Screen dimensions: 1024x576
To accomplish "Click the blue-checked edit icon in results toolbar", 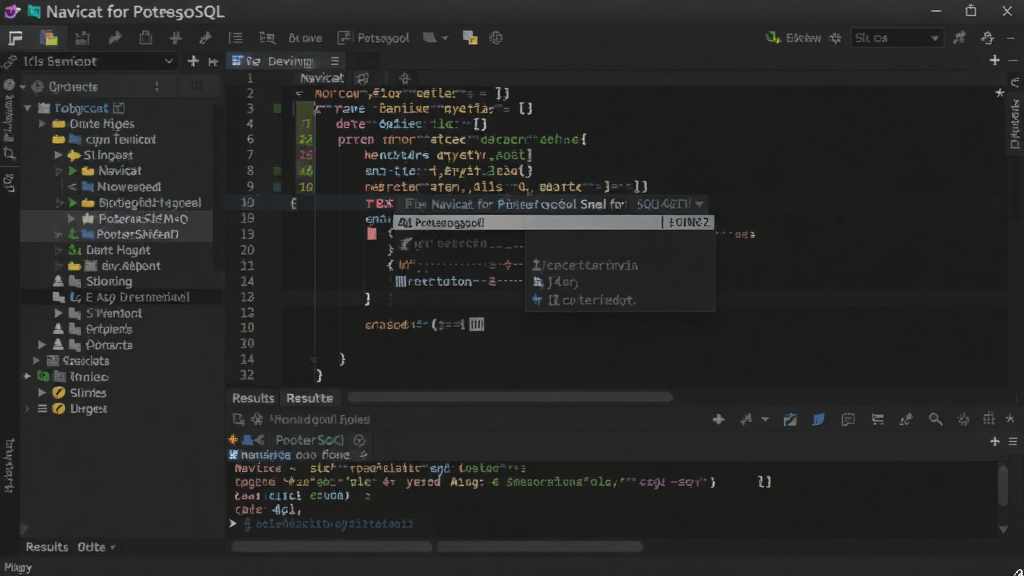I will (790, 419).
